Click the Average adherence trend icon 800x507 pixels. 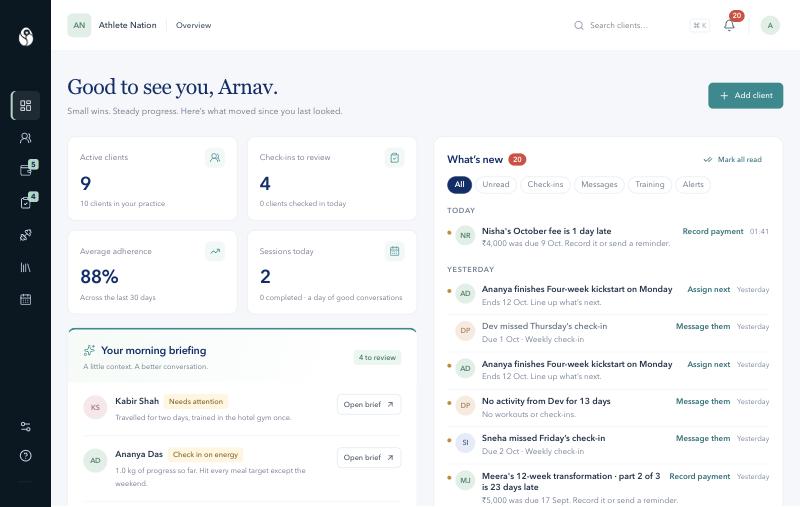coord(215,251)
